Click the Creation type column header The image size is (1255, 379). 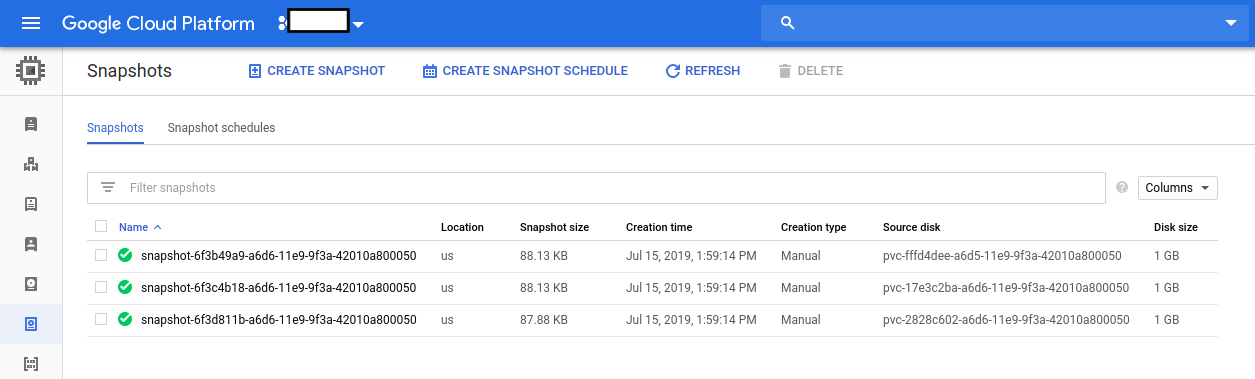tap(814, 227)
